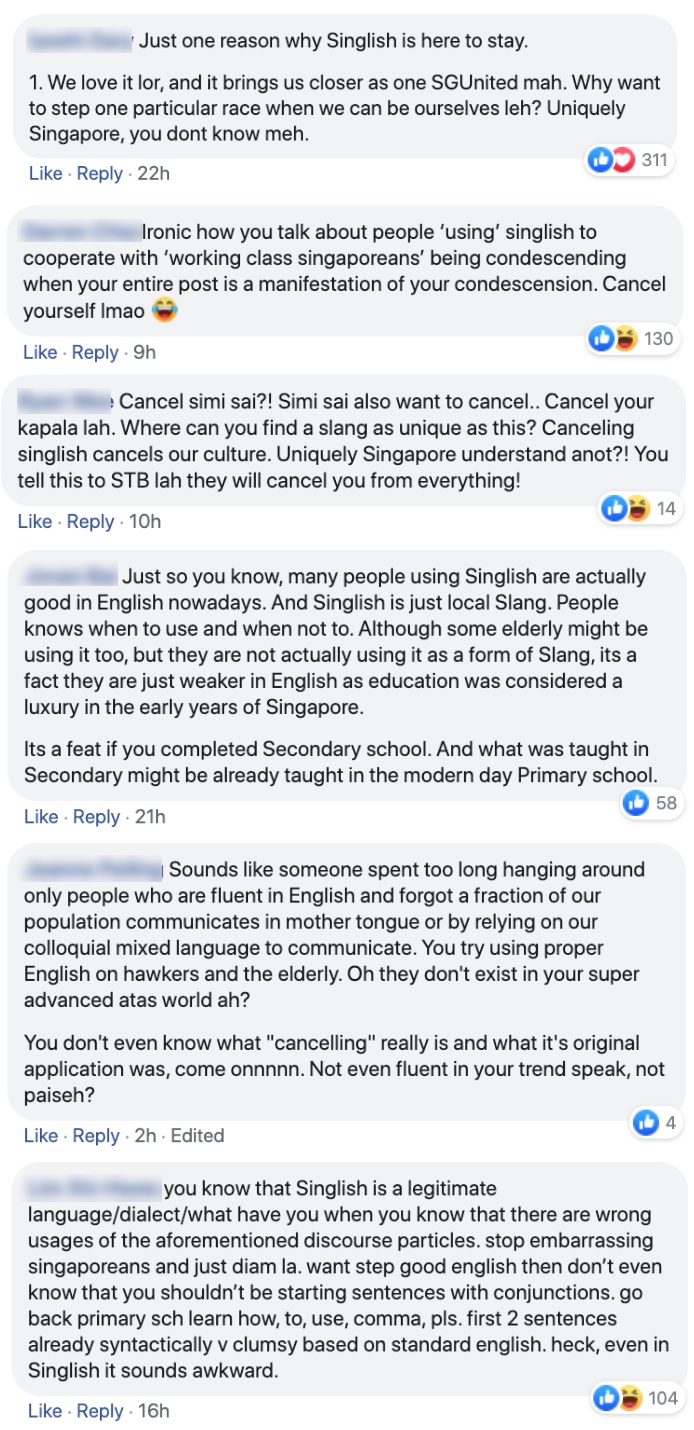
Task: Click the 22h timestamp on the first comment
Action: (x=153, y=173)
